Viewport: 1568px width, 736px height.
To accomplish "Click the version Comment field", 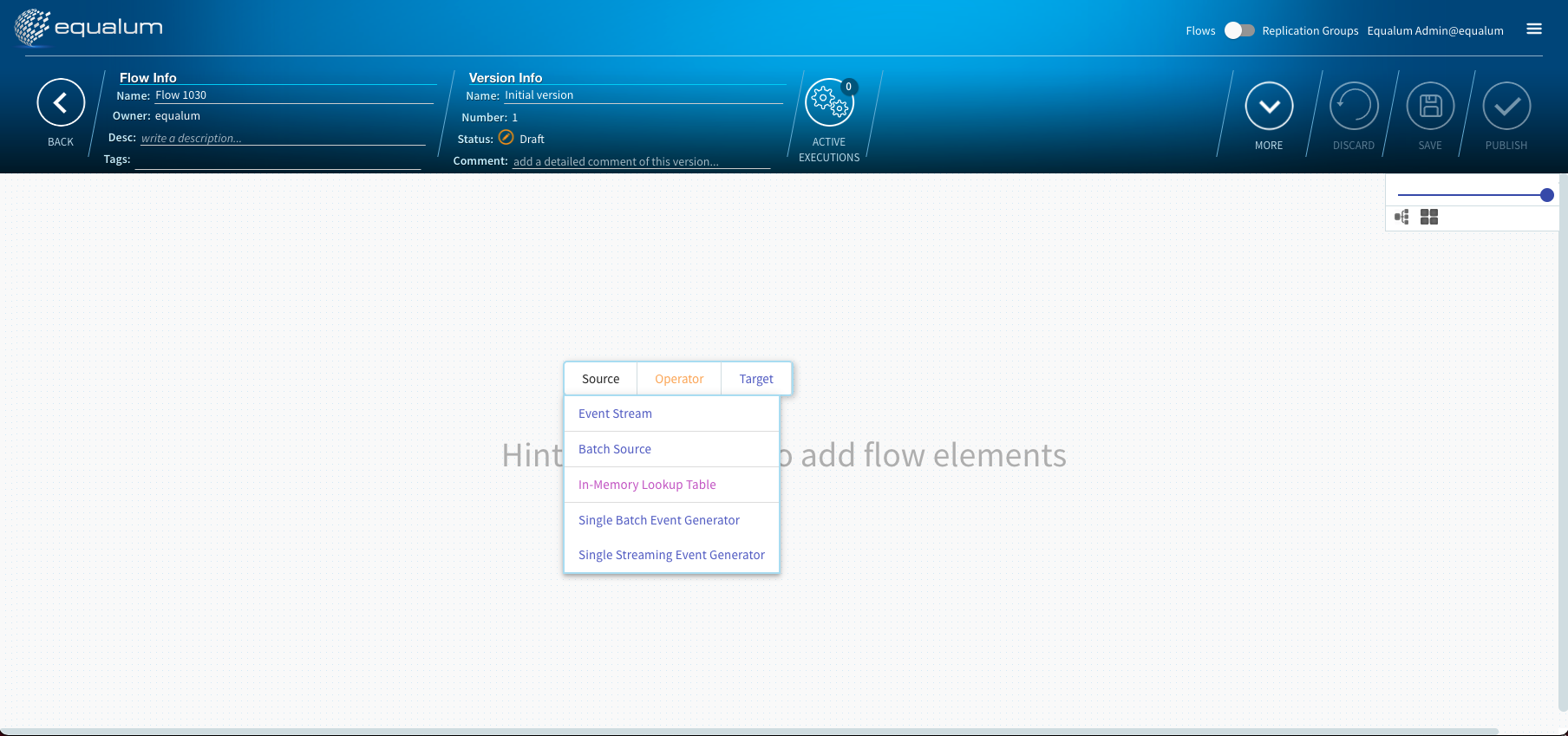I will (x=642, y=161).
